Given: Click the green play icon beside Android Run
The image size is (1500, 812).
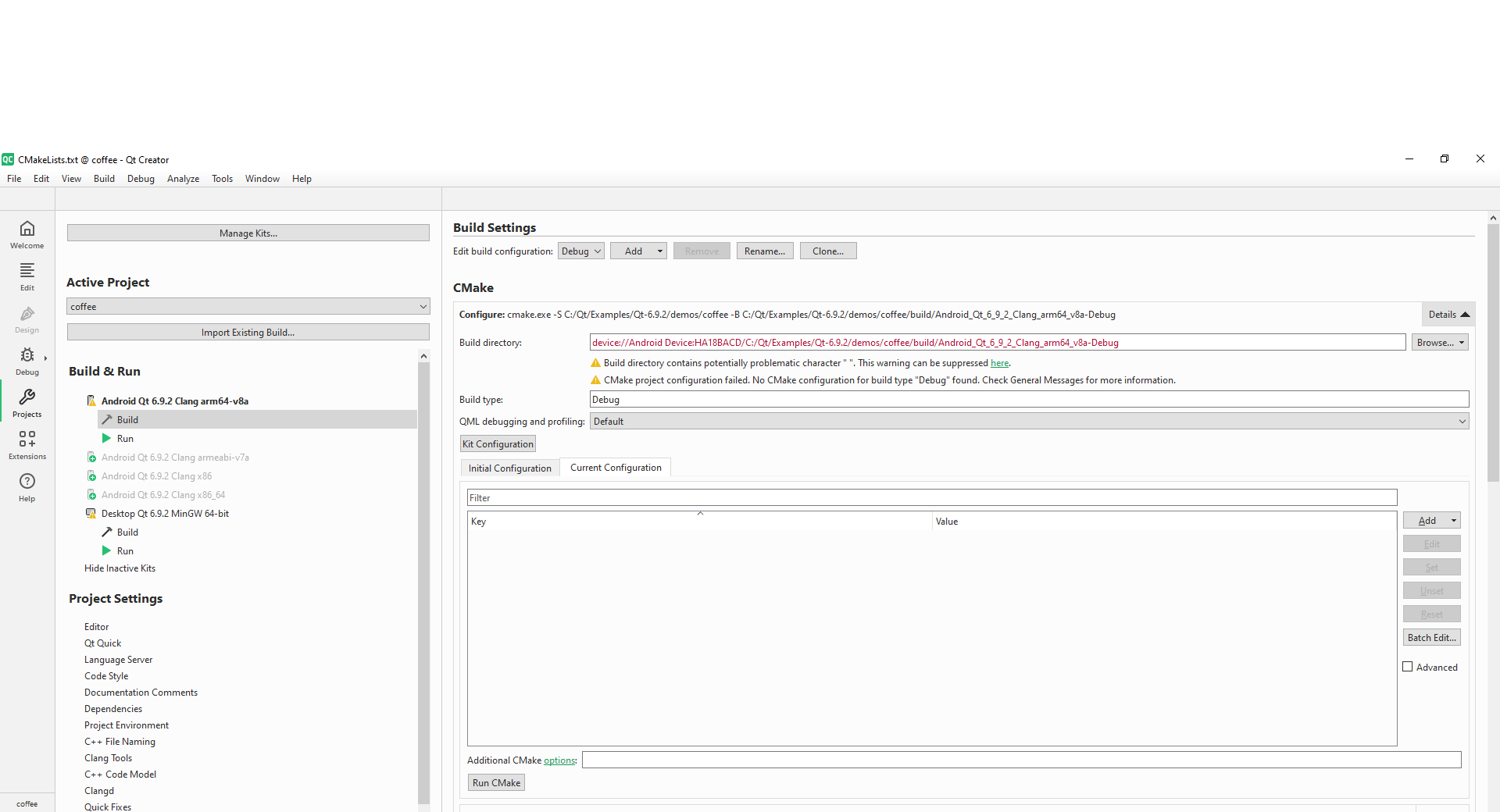Looking at the screenshot, I should [x=107, y=438].
